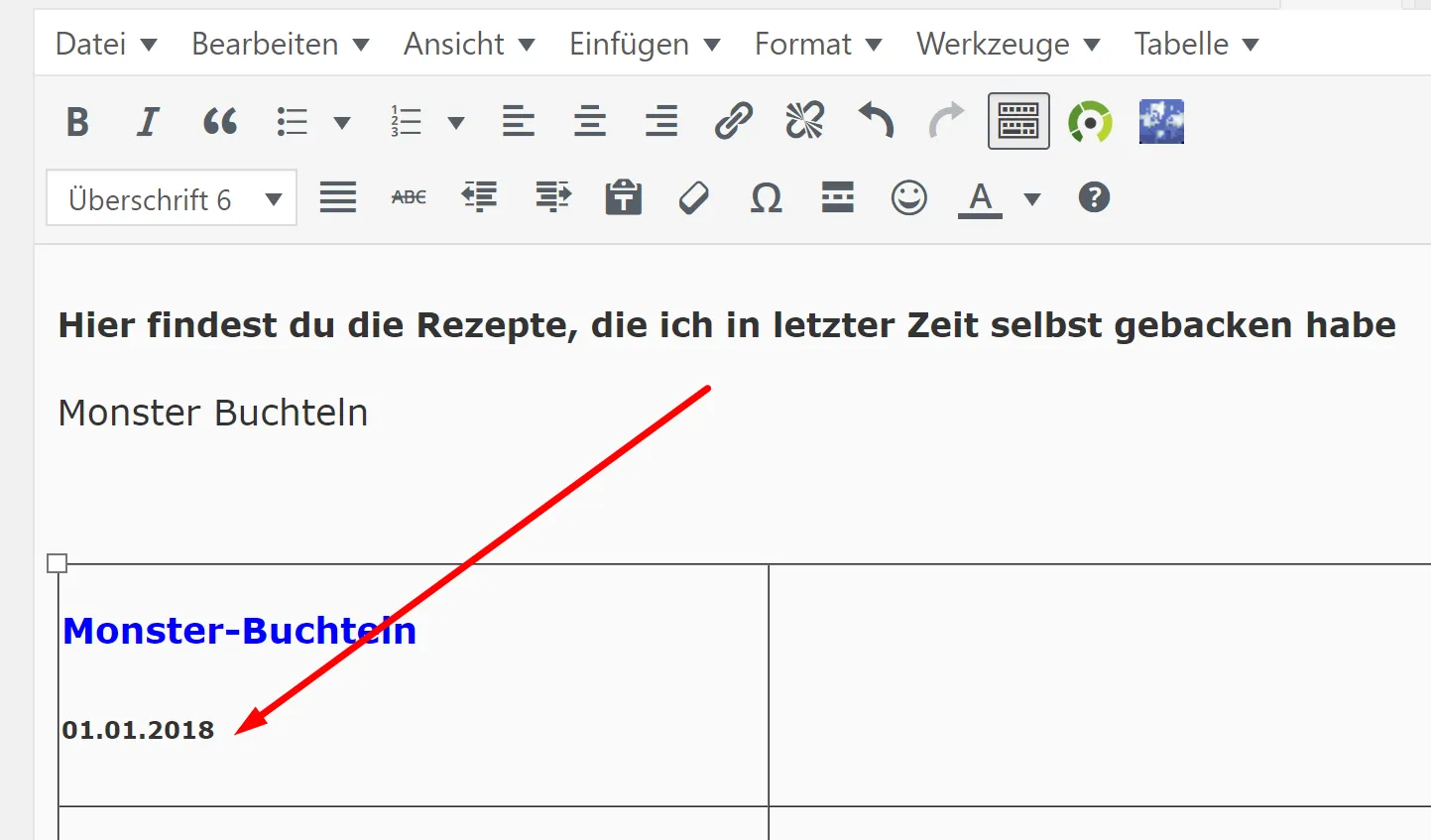The image size is (1431, 840).
Task: Open emoticons picker
Action: pos(908,197)
